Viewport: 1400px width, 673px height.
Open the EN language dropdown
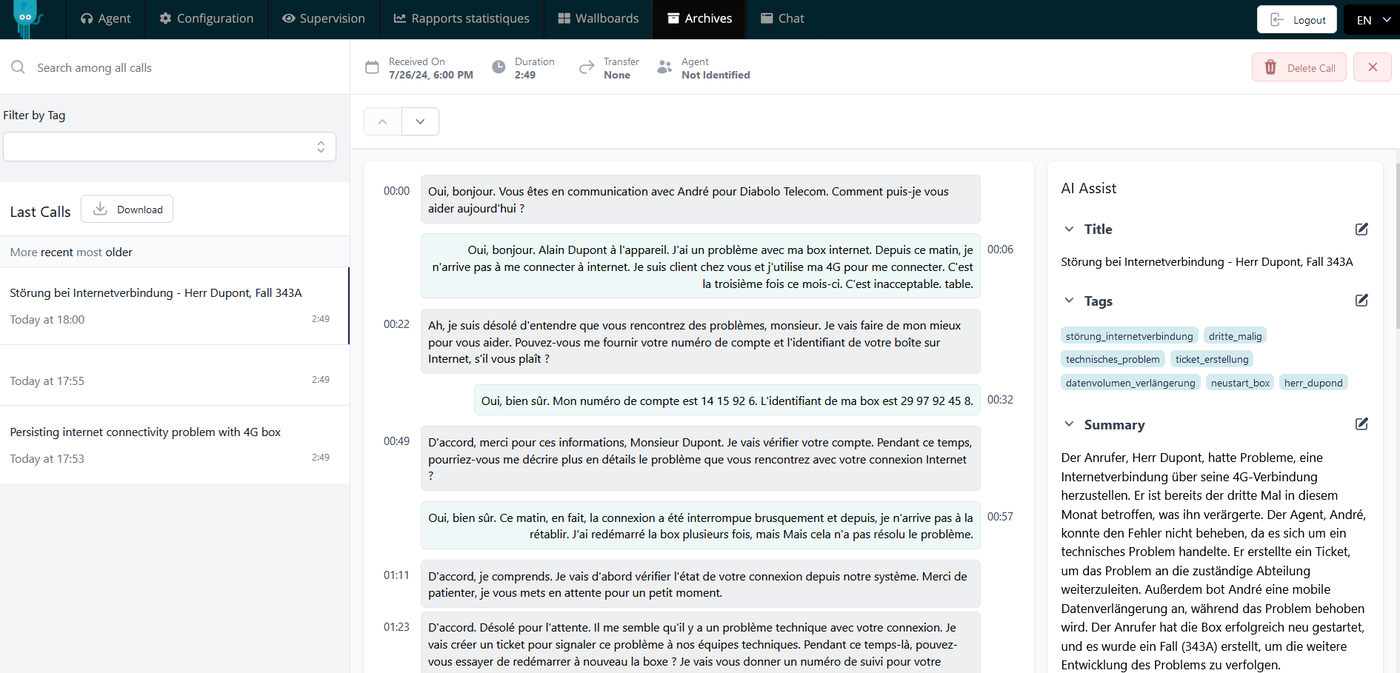[x=1371, y=20]
